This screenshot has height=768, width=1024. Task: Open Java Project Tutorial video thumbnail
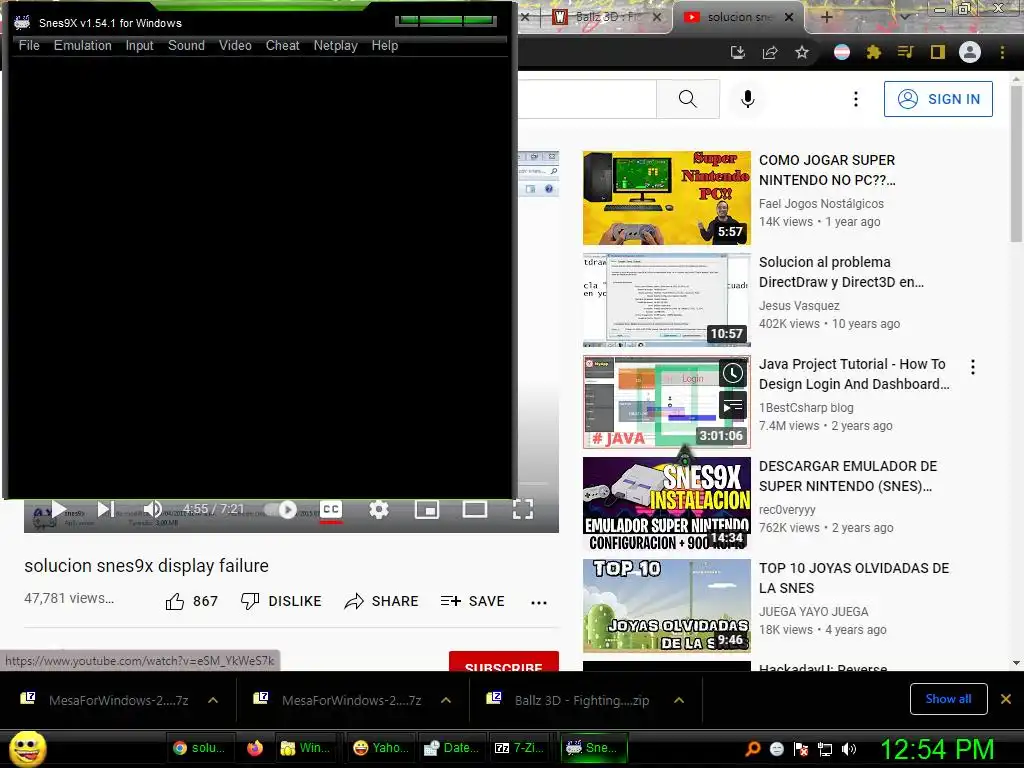(667, 402)
